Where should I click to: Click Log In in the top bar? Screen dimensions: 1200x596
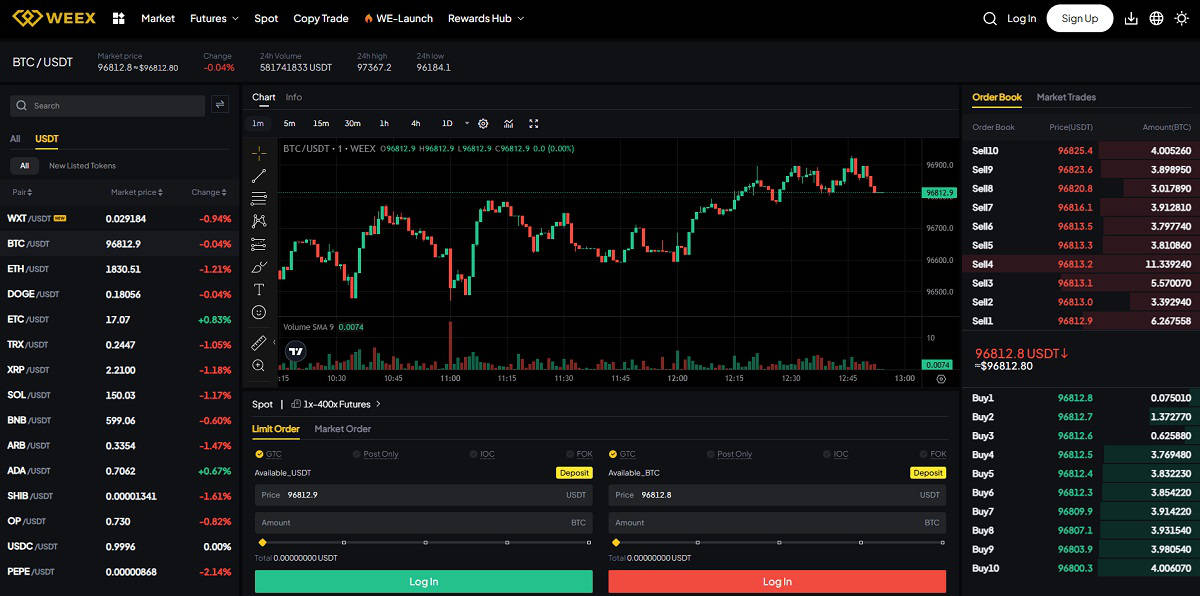1021,18
